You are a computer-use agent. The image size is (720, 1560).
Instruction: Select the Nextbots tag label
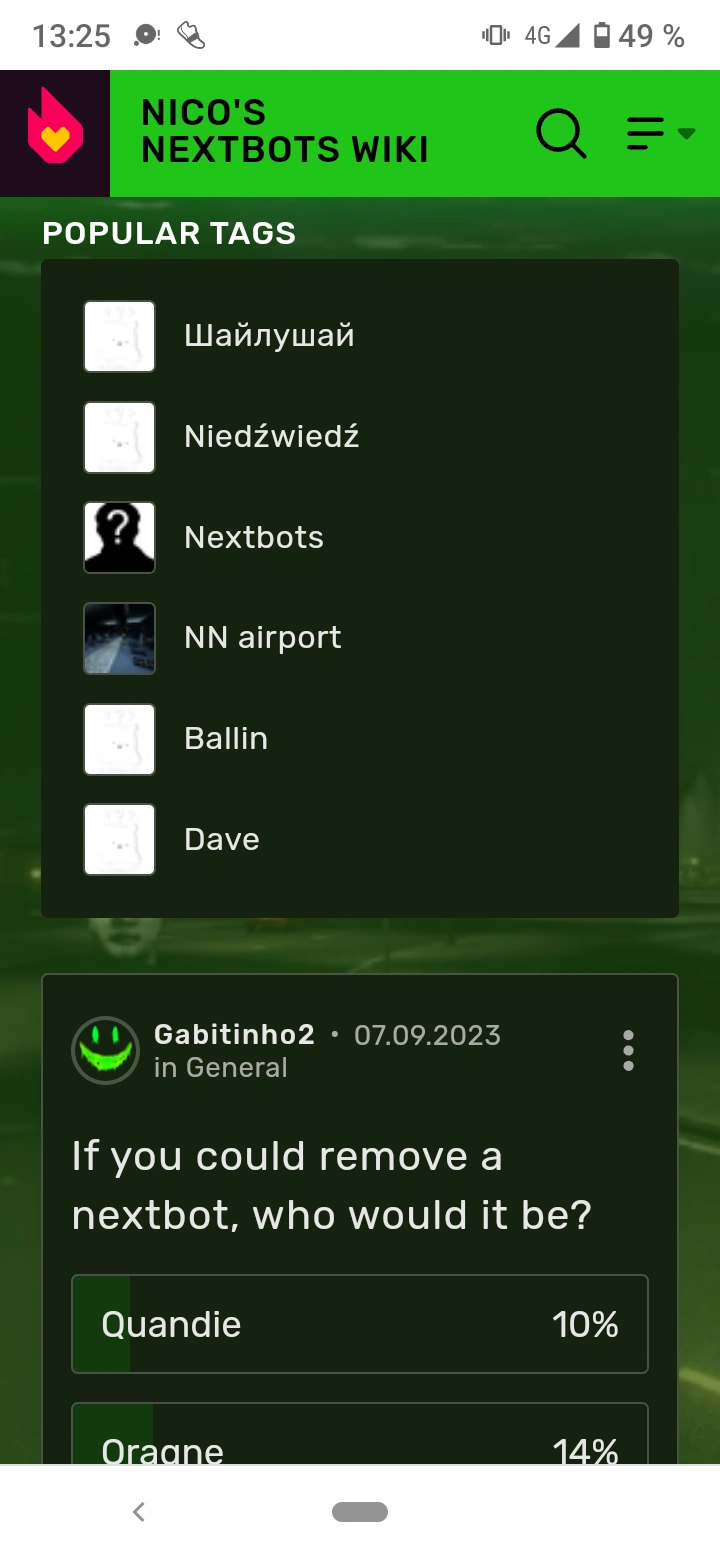pos(254,537)
